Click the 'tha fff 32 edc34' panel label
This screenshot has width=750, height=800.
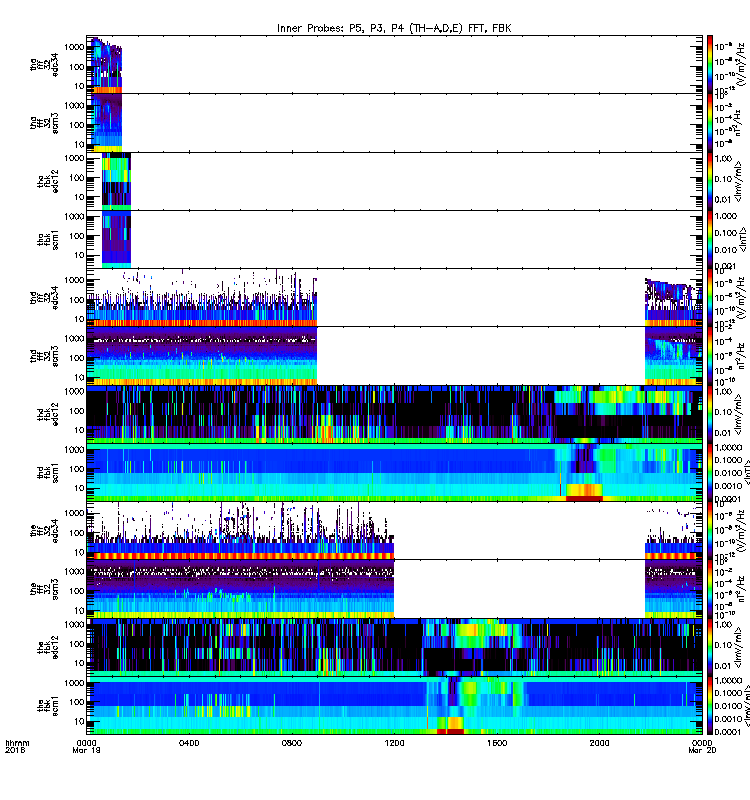(x=44, y=64)
